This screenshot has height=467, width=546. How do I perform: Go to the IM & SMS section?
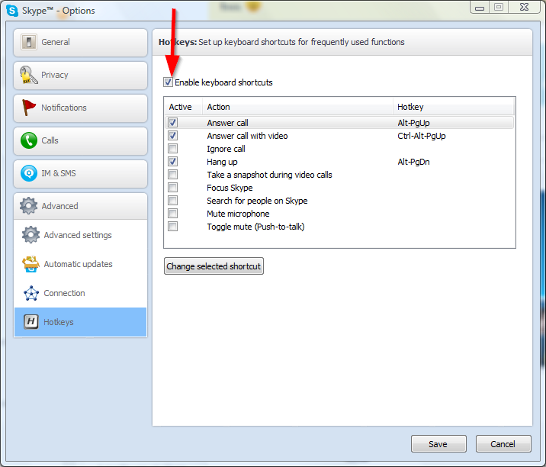80,173
